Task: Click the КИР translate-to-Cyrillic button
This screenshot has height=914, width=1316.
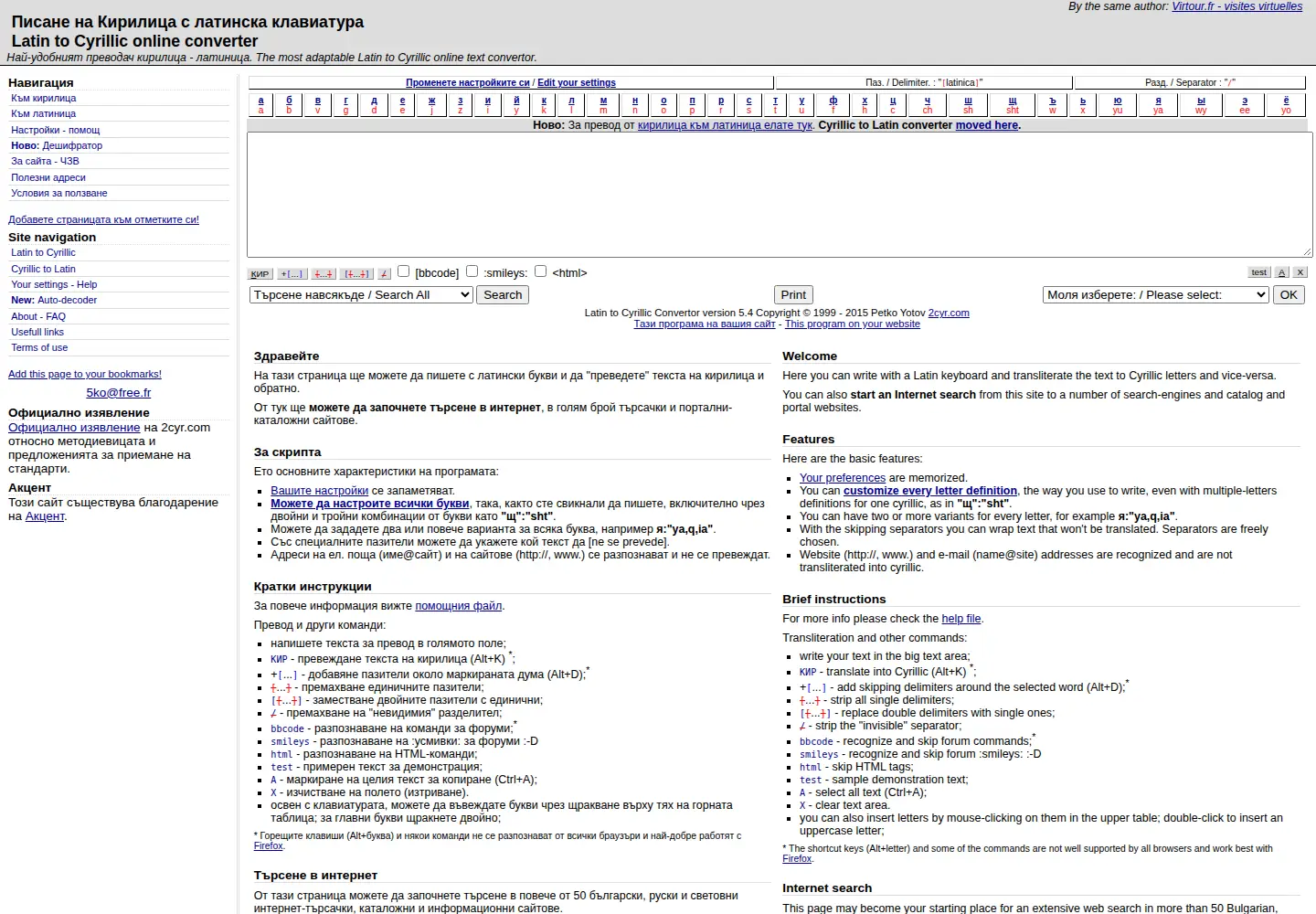Action: point(260,273)
